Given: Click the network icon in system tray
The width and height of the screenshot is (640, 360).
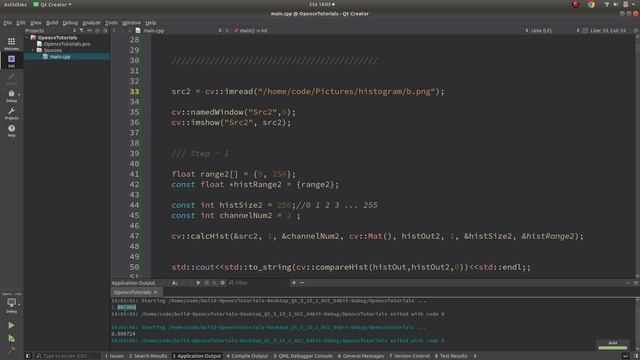Looking at the screenshot, I should (607, 4).
